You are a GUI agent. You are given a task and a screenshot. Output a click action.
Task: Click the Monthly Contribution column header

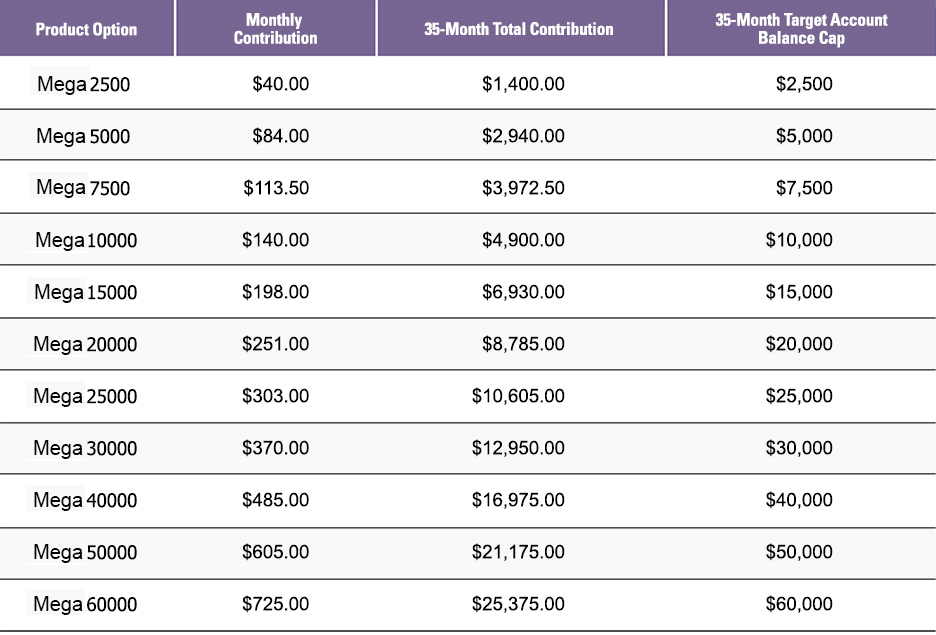275,29
